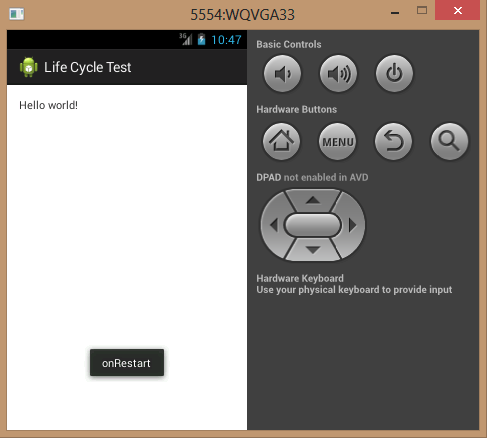487x438 pixels.
Task: Open the MENU hardware button
Action: coord(338,142)
